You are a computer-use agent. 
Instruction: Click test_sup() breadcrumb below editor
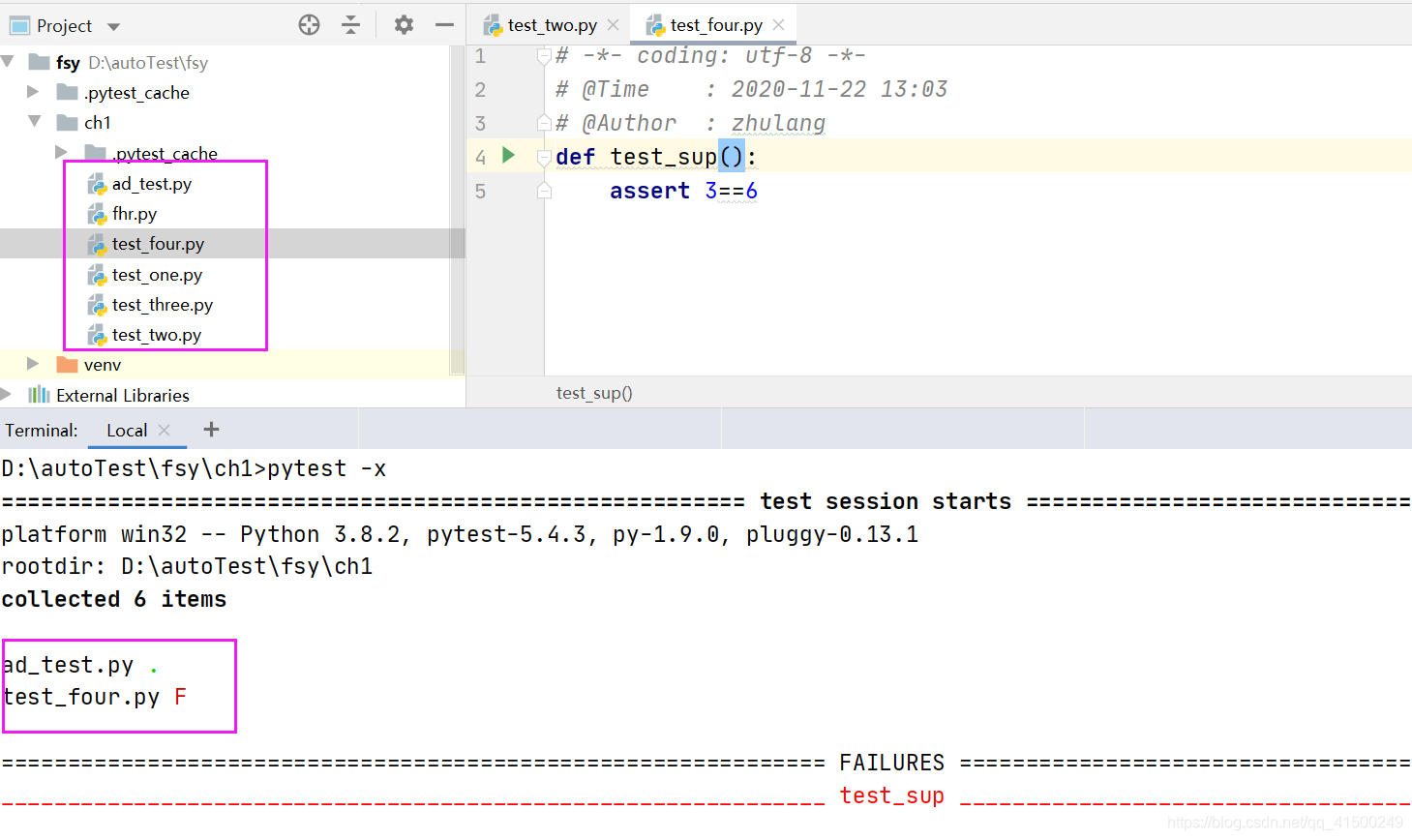click(594, 393)
